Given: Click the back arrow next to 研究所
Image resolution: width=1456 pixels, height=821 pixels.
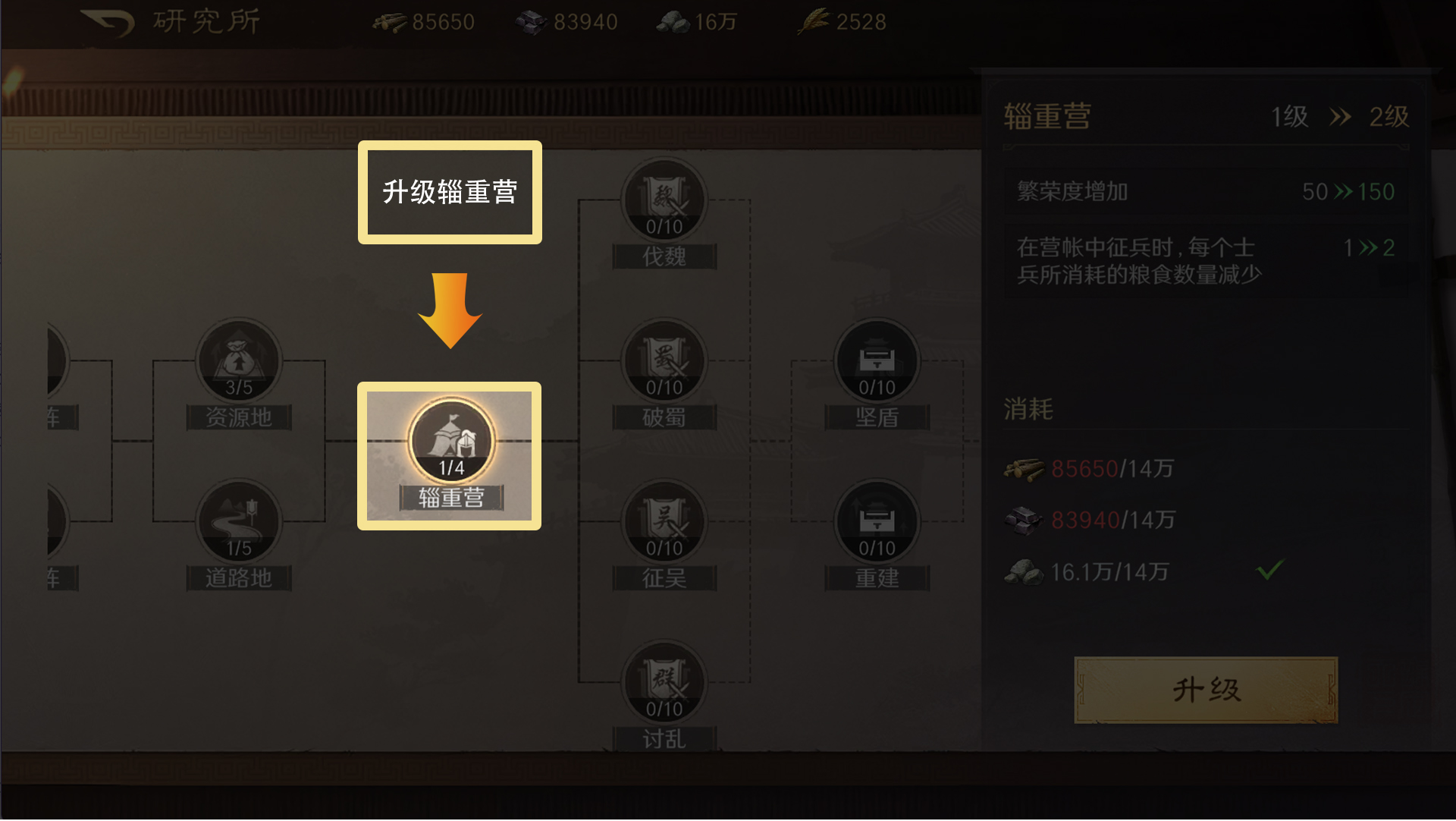Looking at the screenshot, I should click(108, 23).
